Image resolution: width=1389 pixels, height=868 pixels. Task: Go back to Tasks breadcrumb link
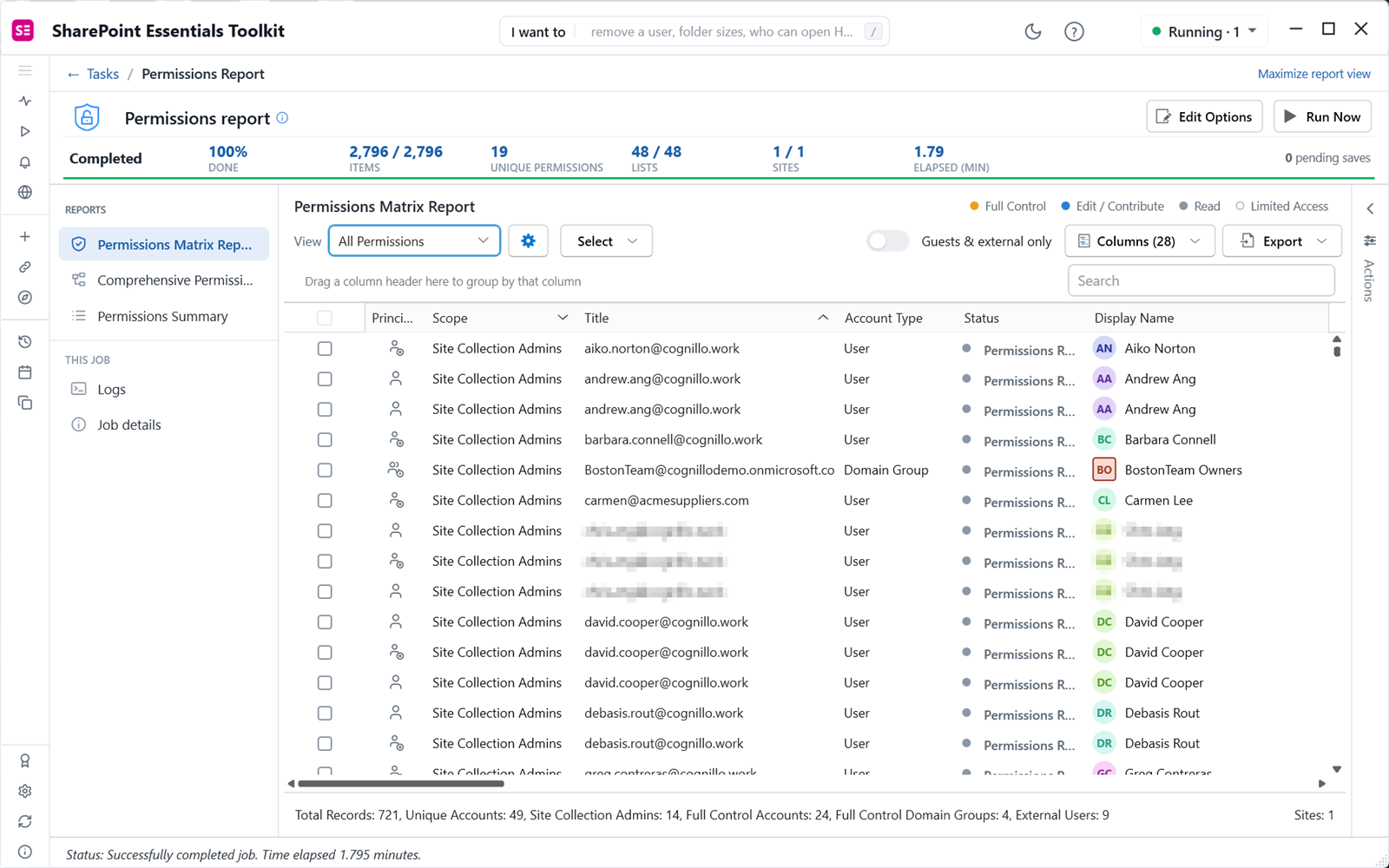pos(93,74)
